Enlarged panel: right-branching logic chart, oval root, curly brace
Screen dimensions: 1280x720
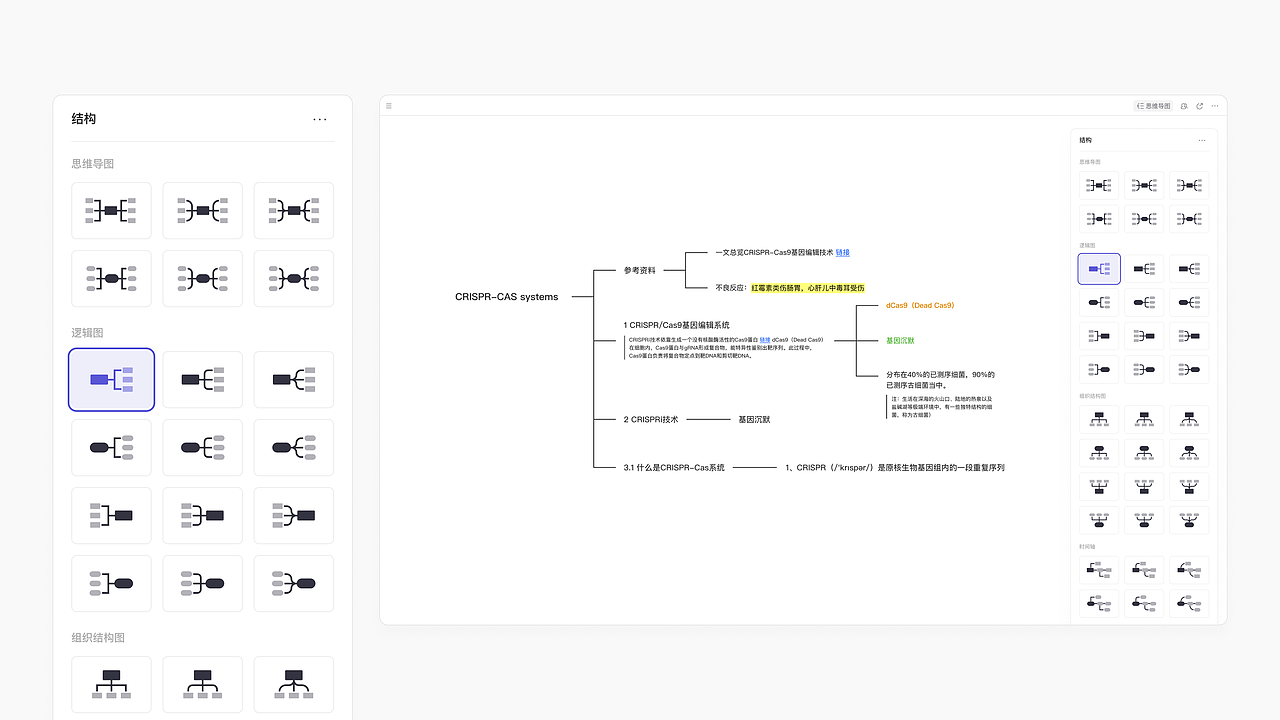(203, 447)
